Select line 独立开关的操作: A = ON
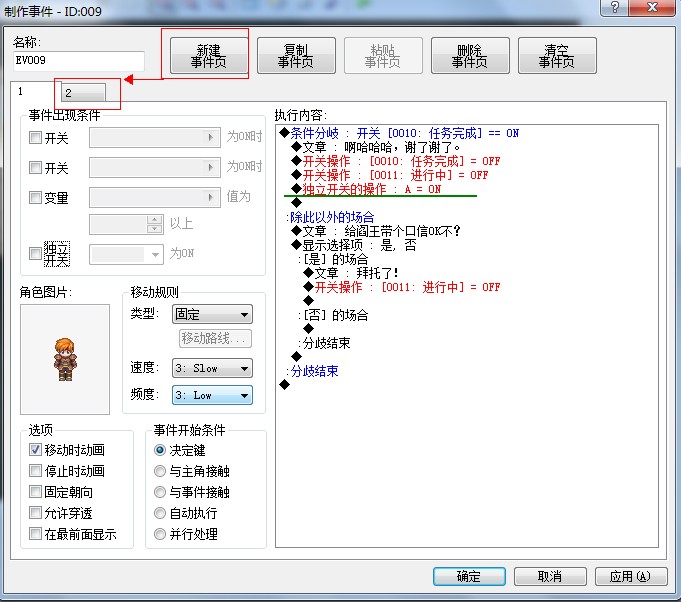 pos(366,189)
